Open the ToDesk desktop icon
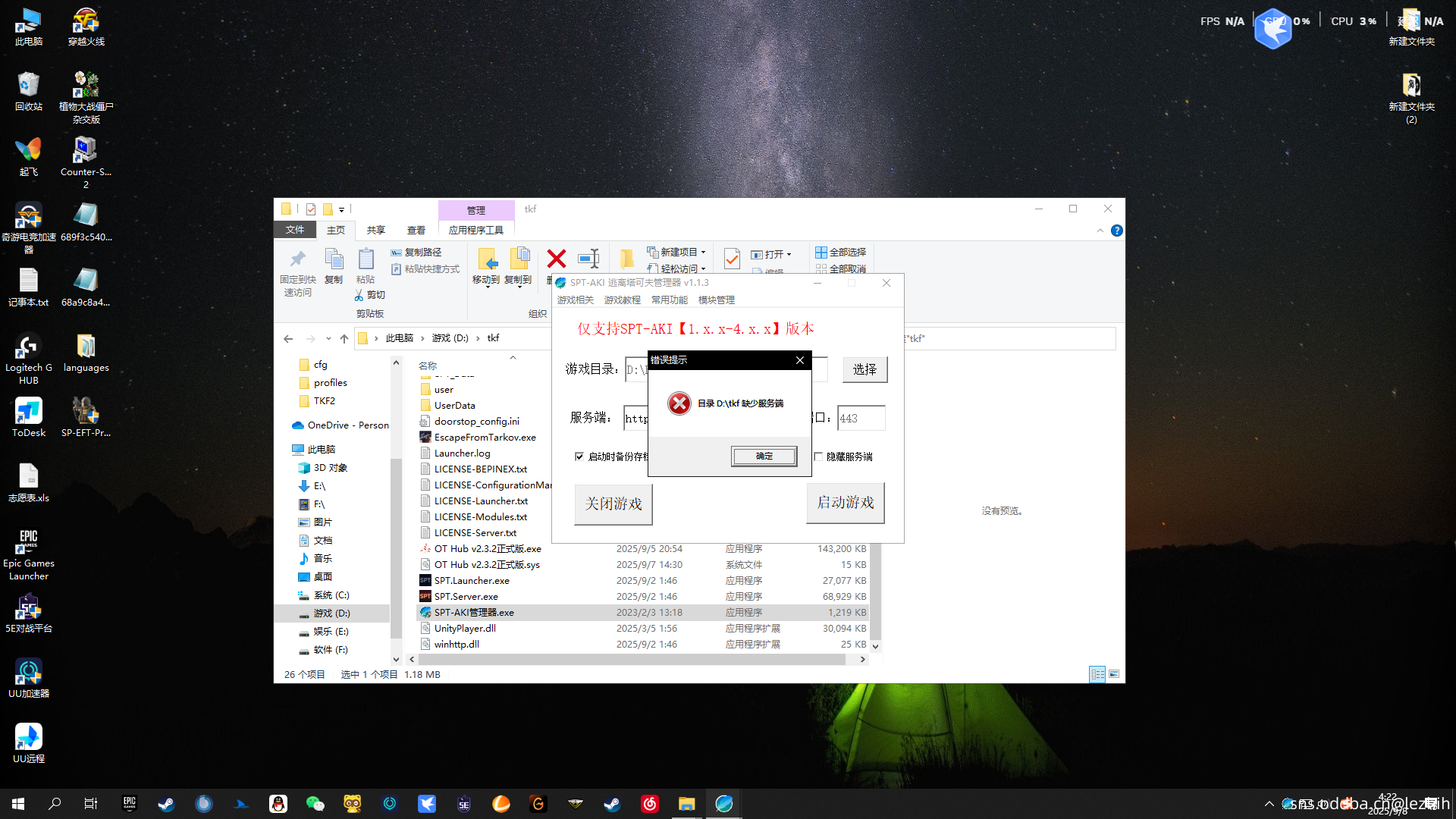Image resolution: width=1456 pixels, height=819 pixels. click(x=29, y=418)
